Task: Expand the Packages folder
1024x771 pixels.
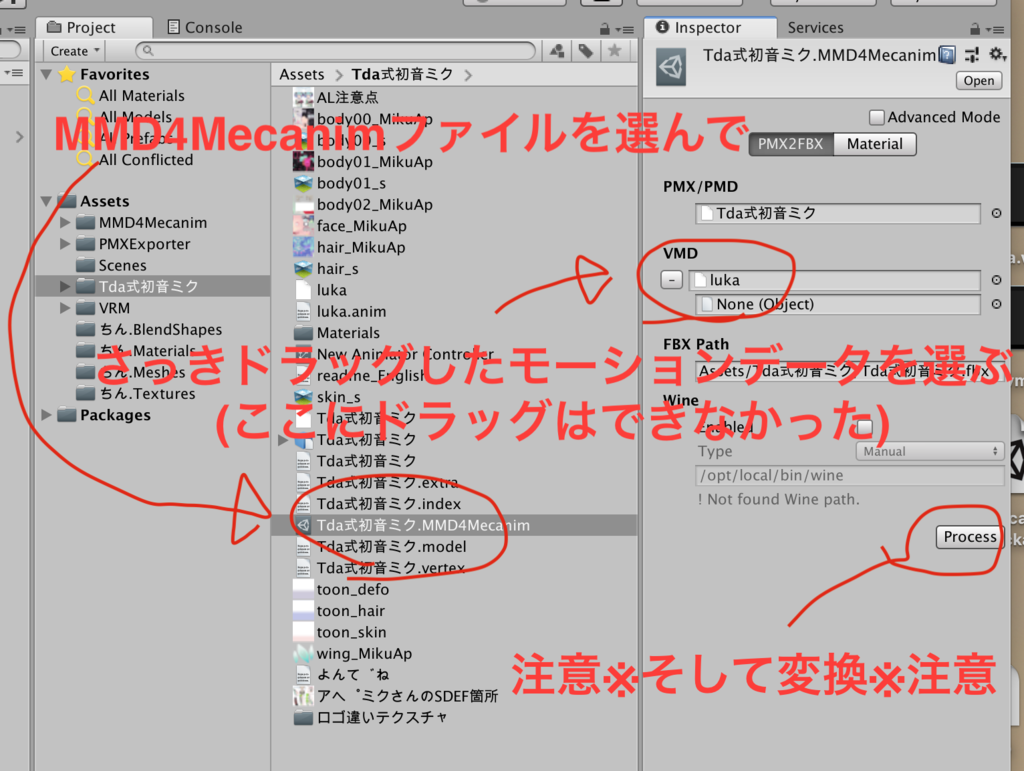Action: tap(46, 415)
